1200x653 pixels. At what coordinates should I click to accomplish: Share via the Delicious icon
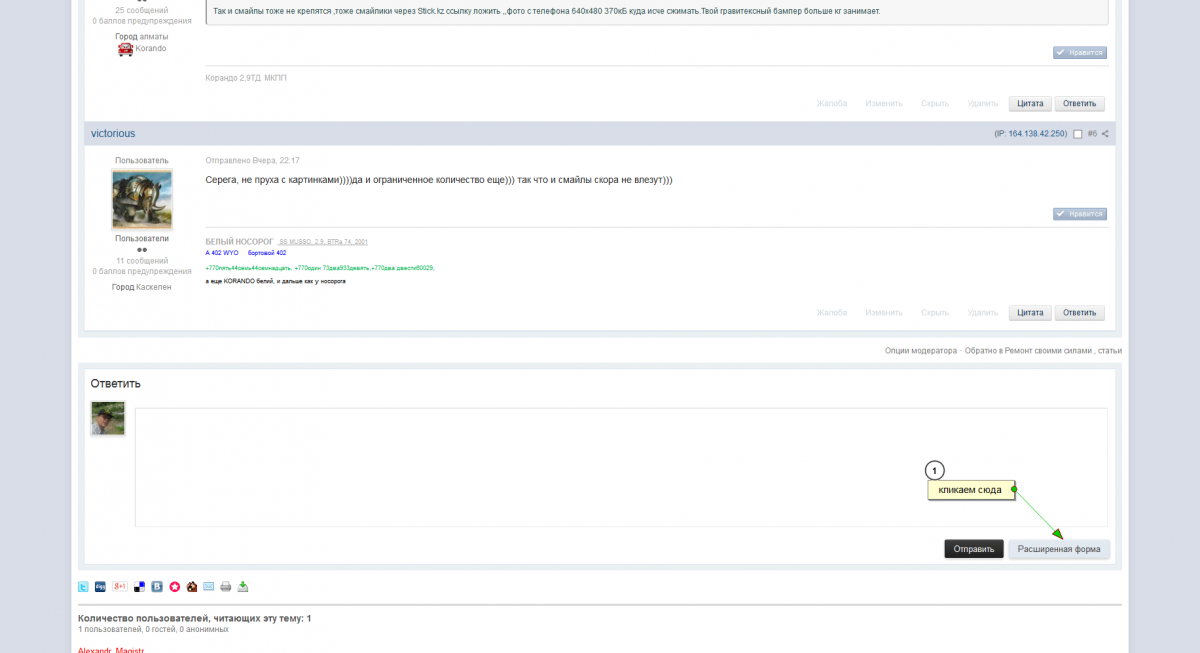pyautogui.click(x=140, y=587)
